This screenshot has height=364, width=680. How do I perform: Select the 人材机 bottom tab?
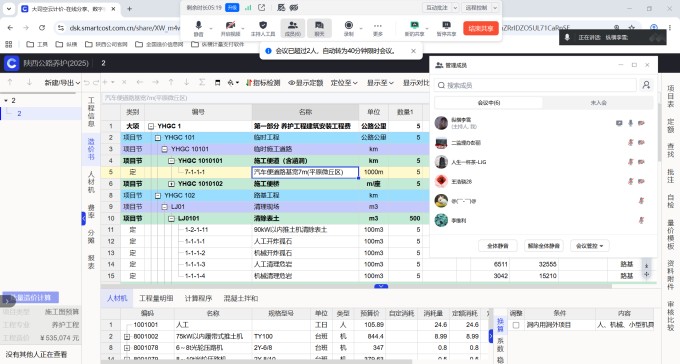(x=117, y=298)
